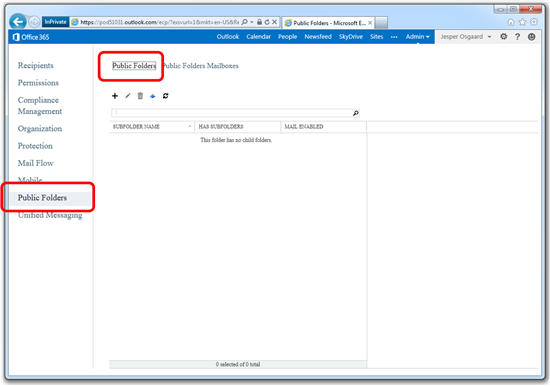Open Newsfeed from the top navigation
The height and width of the screenshot is (386, 550).
pos(318,36)
